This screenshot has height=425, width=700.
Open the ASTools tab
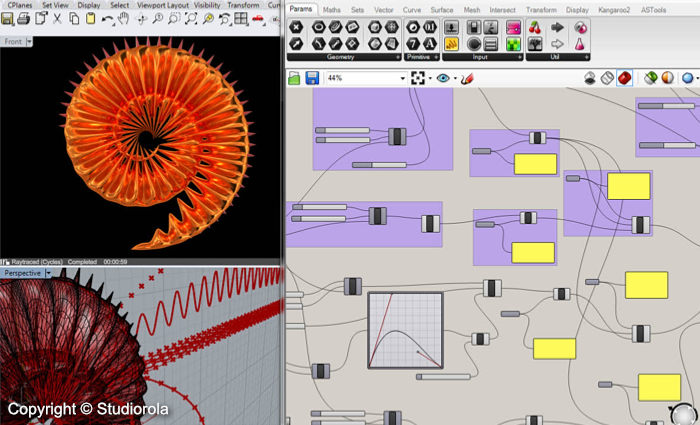tap(653, 9)
